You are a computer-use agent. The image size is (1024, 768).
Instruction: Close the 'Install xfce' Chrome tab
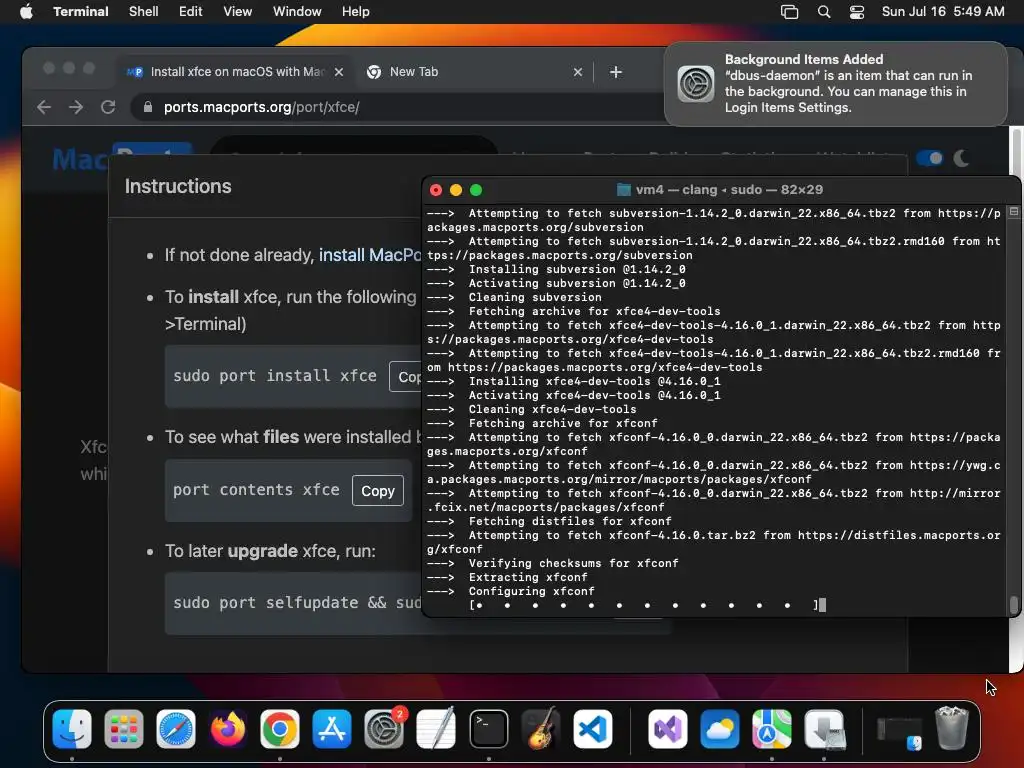(x=339, y=72)
